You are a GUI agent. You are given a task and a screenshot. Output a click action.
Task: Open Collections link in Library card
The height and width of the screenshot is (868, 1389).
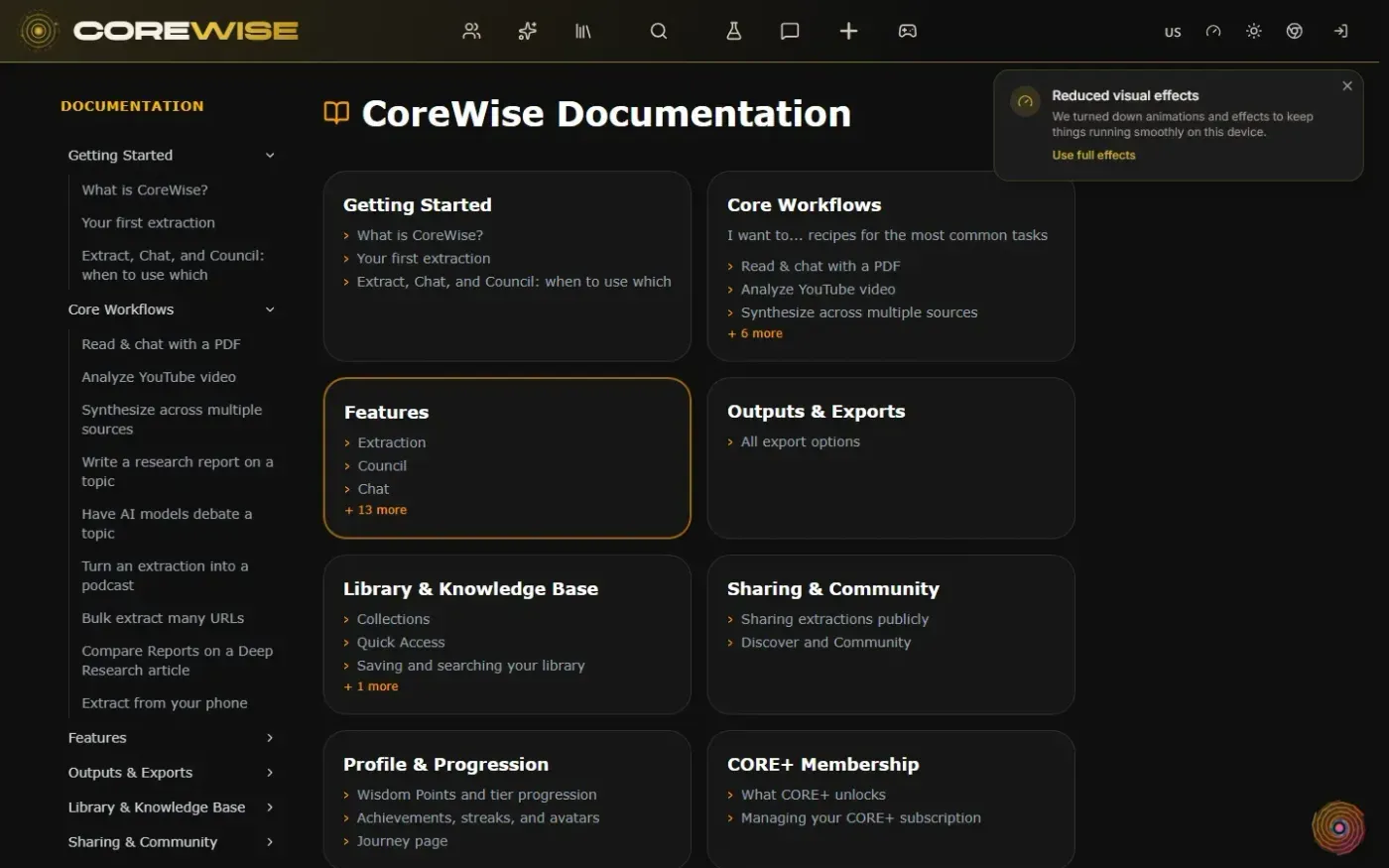(x=393, y=619)
